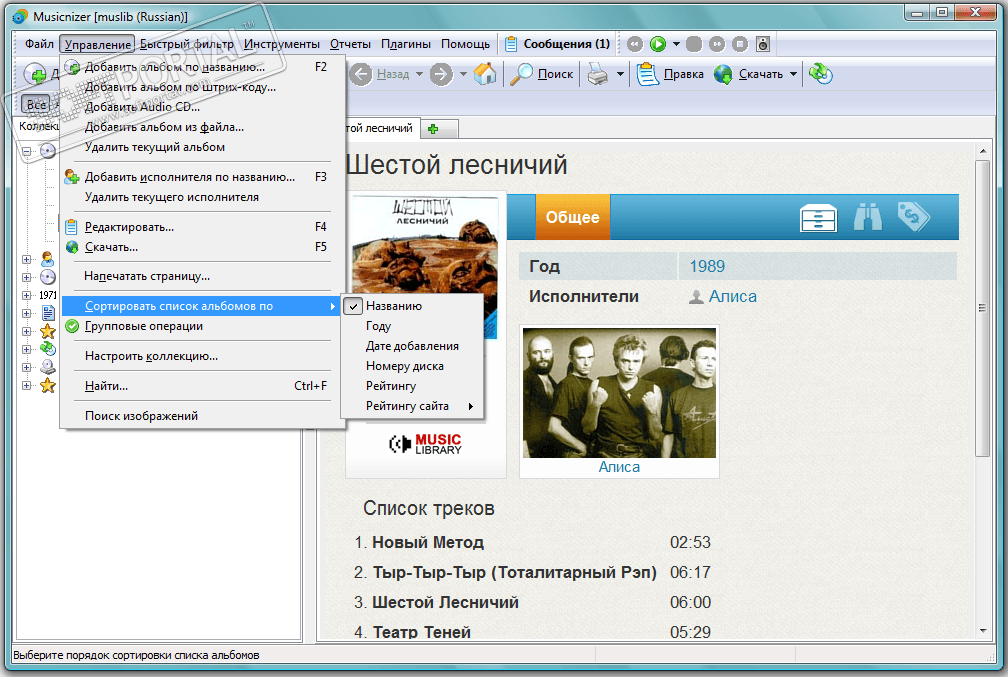Open dropdown arrow next to Назад

tap(419, 74)
